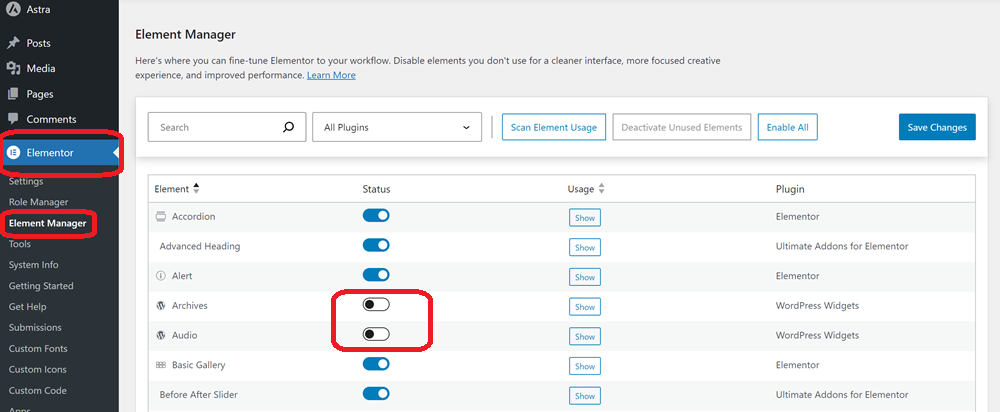1000x412 pixels.
Task: Open Custom Code submenu
Action: tap(38, 390)
